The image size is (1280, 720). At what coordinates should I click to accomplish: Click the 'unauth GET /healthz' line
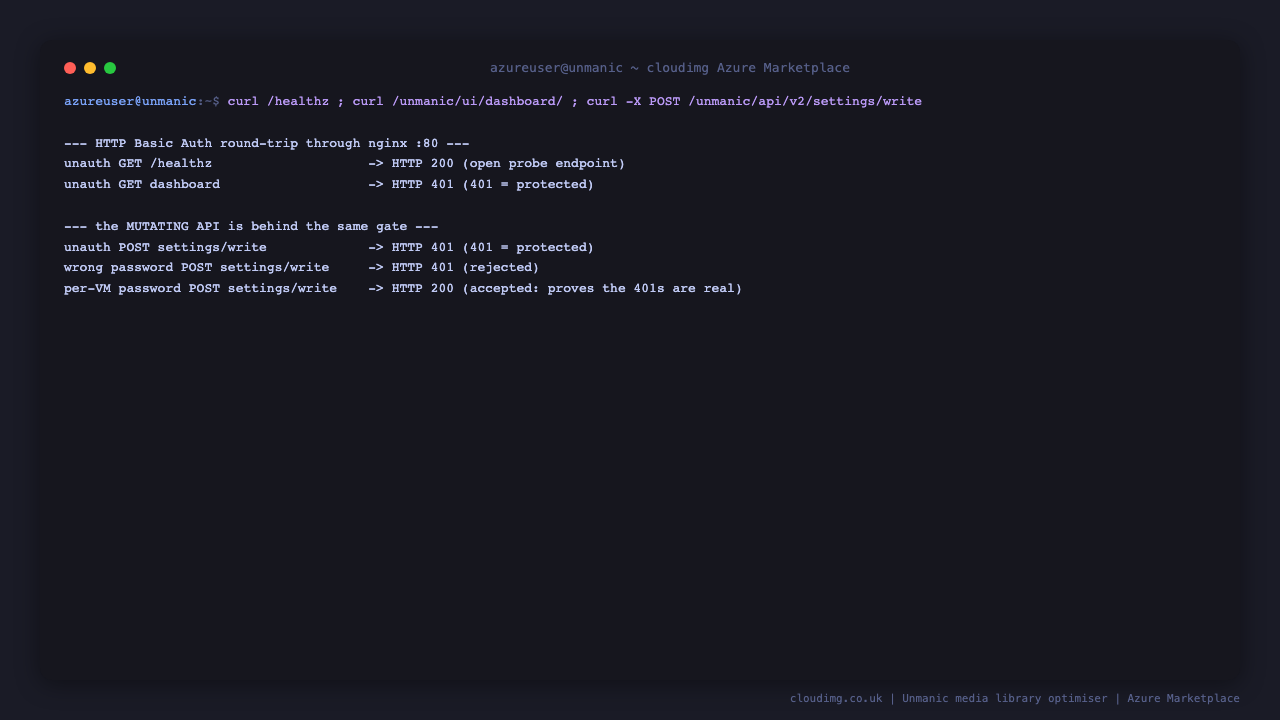click(138, 163)
